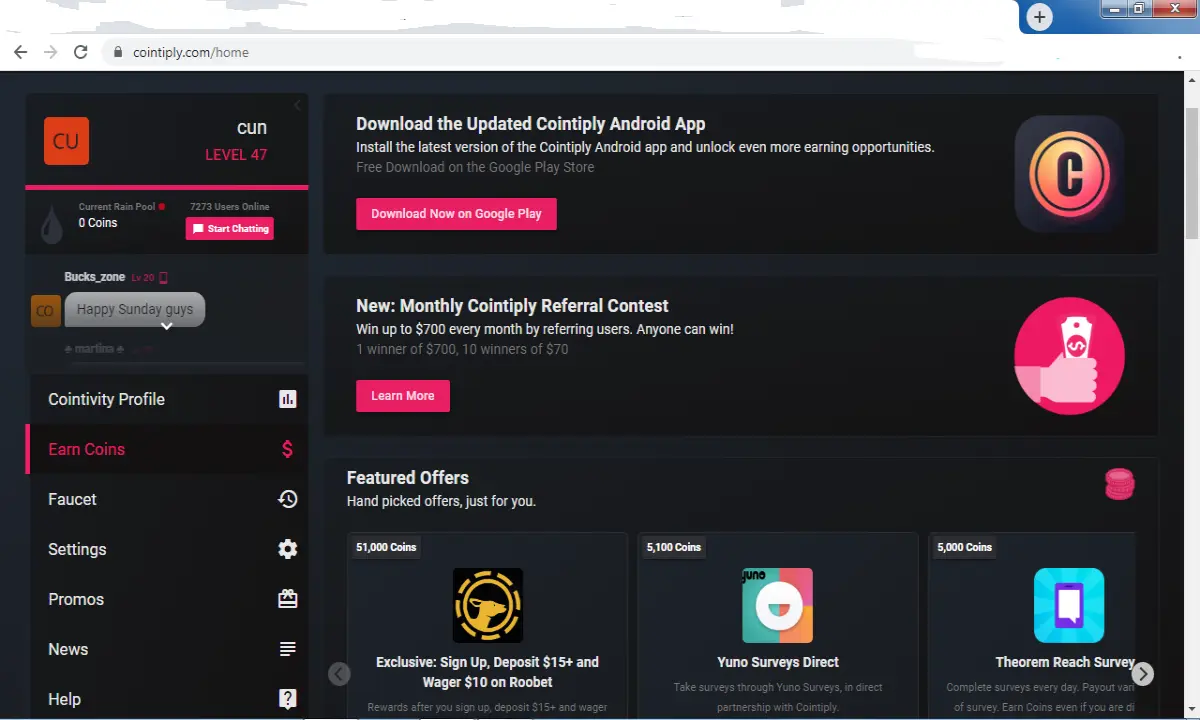
Task: Click the Bucks_zone chat username
Action: click(x=94, y=277)
